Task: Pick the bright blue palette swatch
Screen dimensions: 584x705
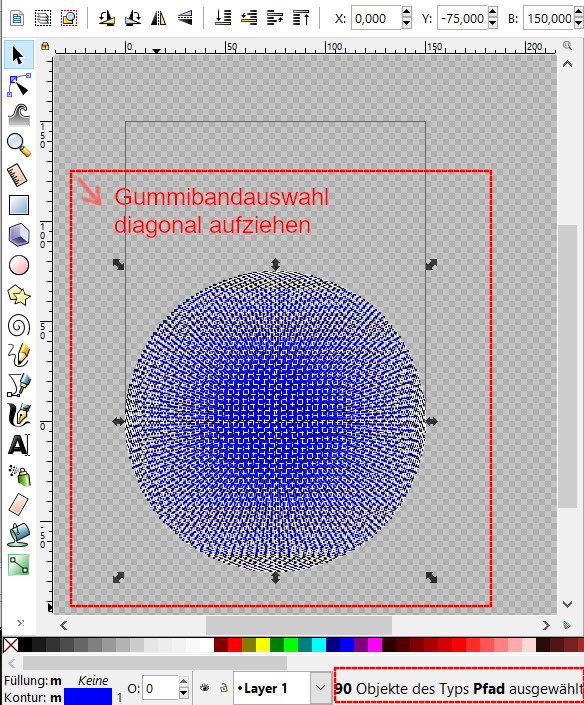Action: (x=347, y=645)
